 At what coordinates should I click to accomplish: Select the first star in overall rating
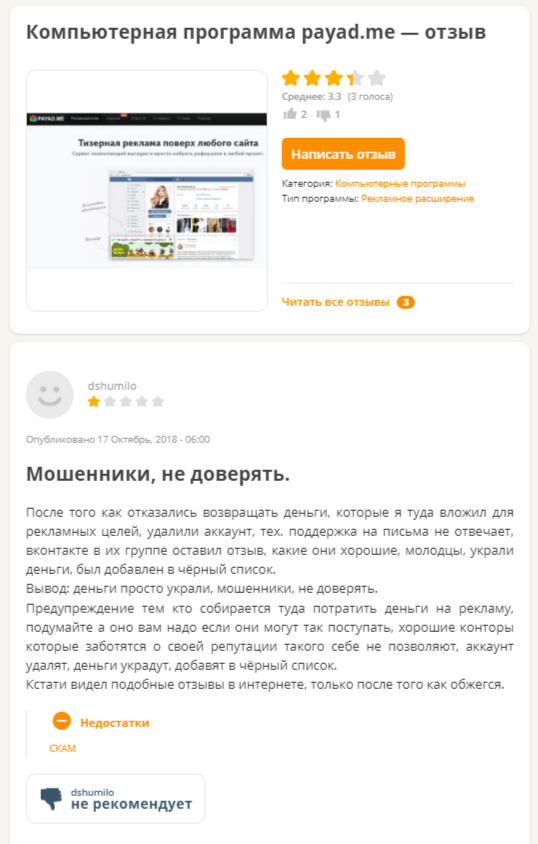[291, 78]
